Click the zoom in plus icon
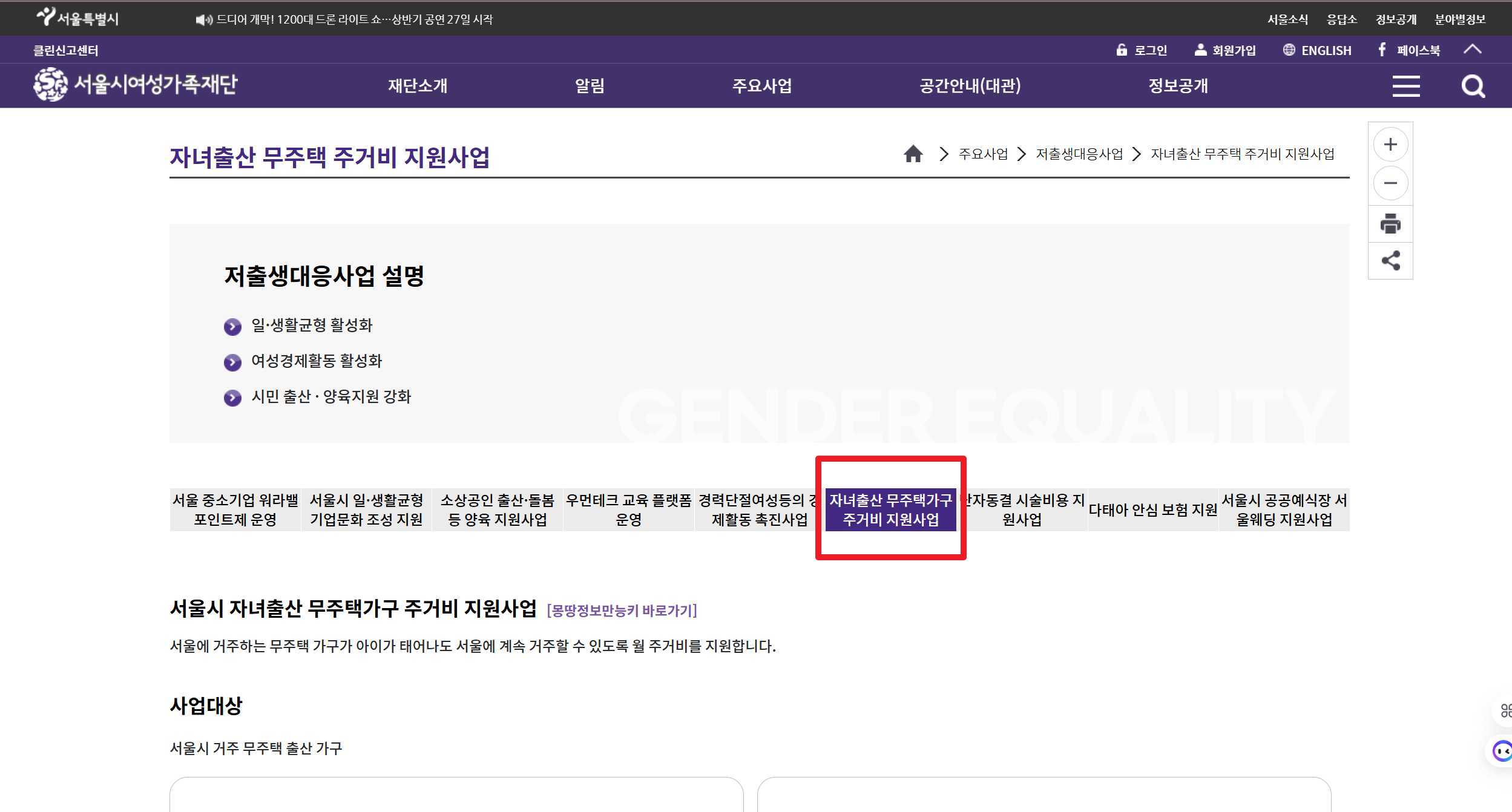Image resolution: width=1512 pixels, height=812 pixels. [1390, 145]
